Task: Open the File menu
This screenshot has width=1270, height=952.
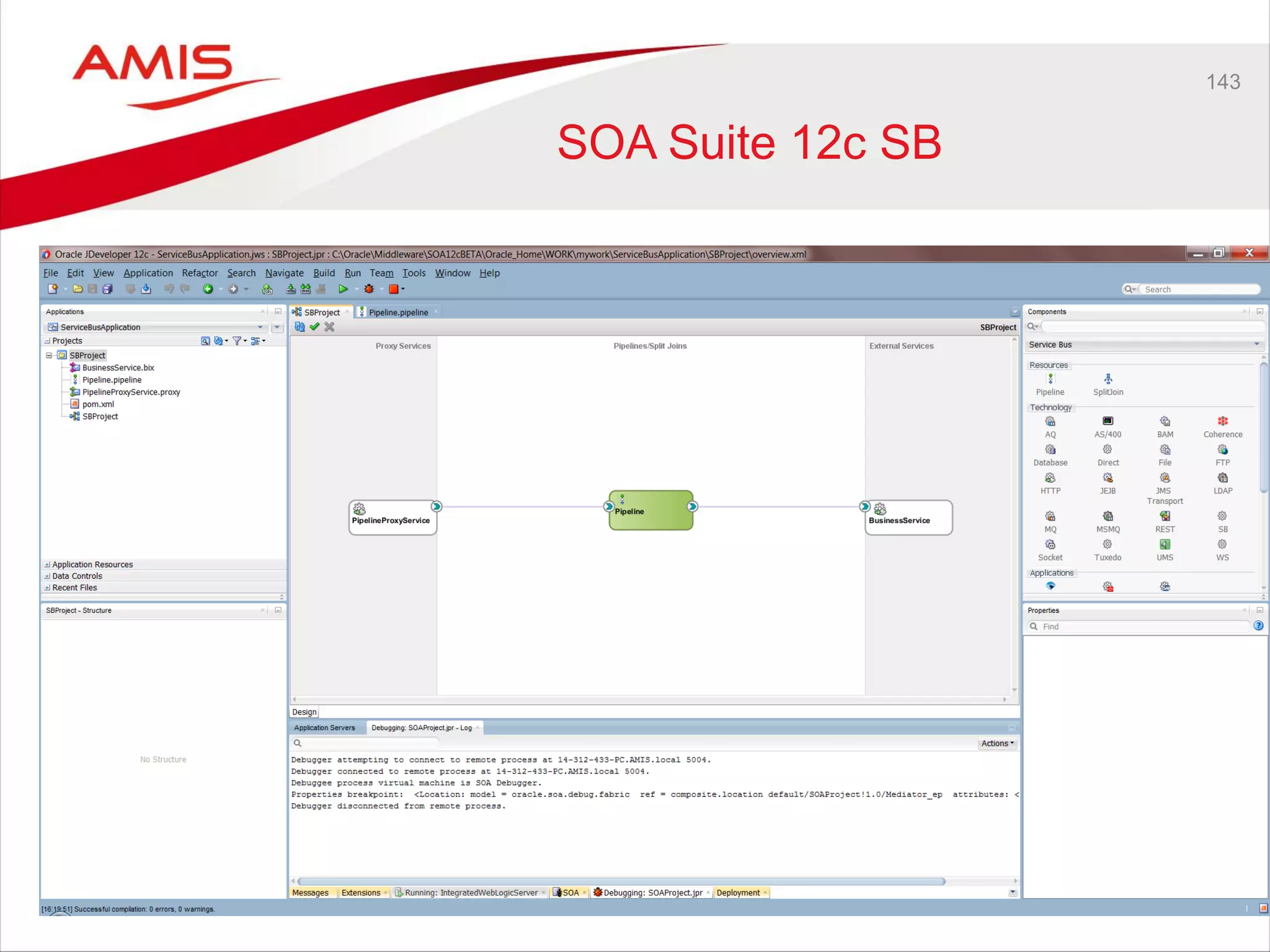Action: coord(50,273)
